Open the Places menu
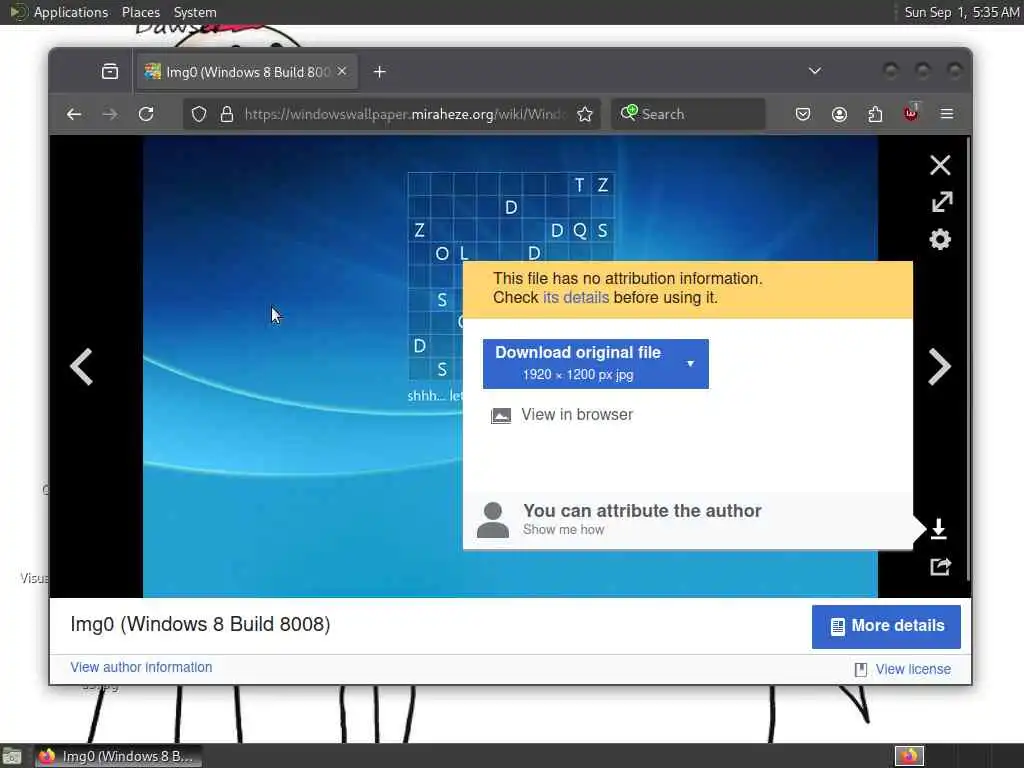This screenshot has width=1024, height=768. click(x=140, y=12)
